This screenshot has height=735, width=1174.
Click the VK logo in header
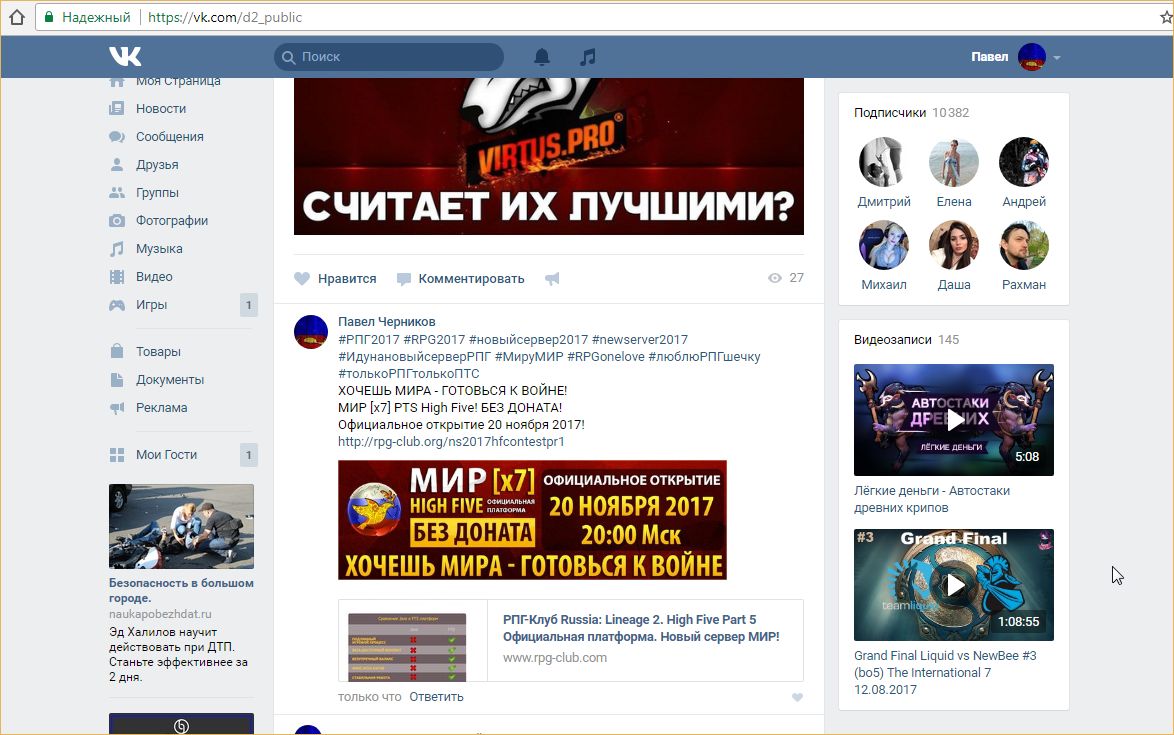(x=124, y=56)
